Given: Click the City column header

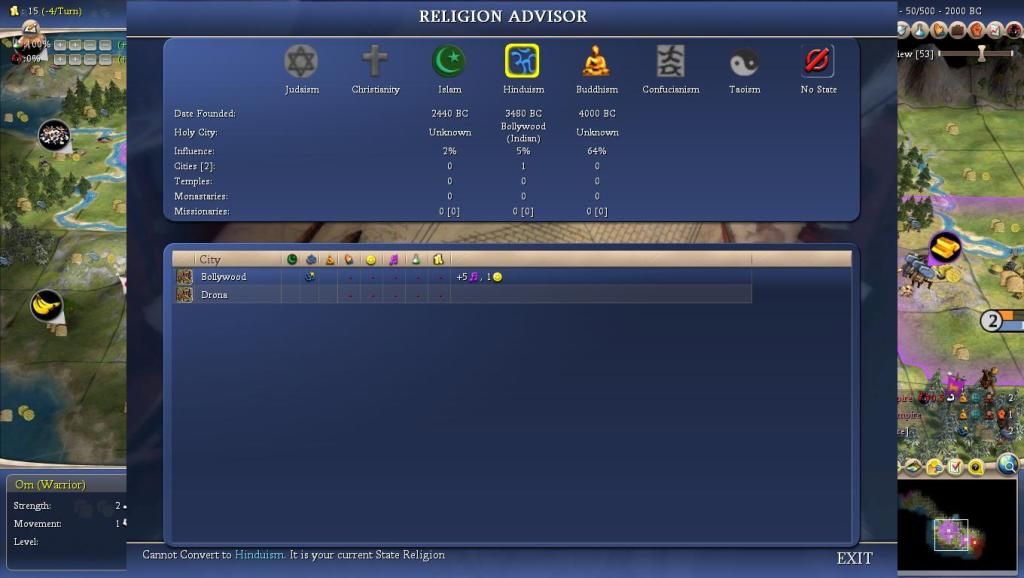Looking at the screenshot, I should pos(238,259).
